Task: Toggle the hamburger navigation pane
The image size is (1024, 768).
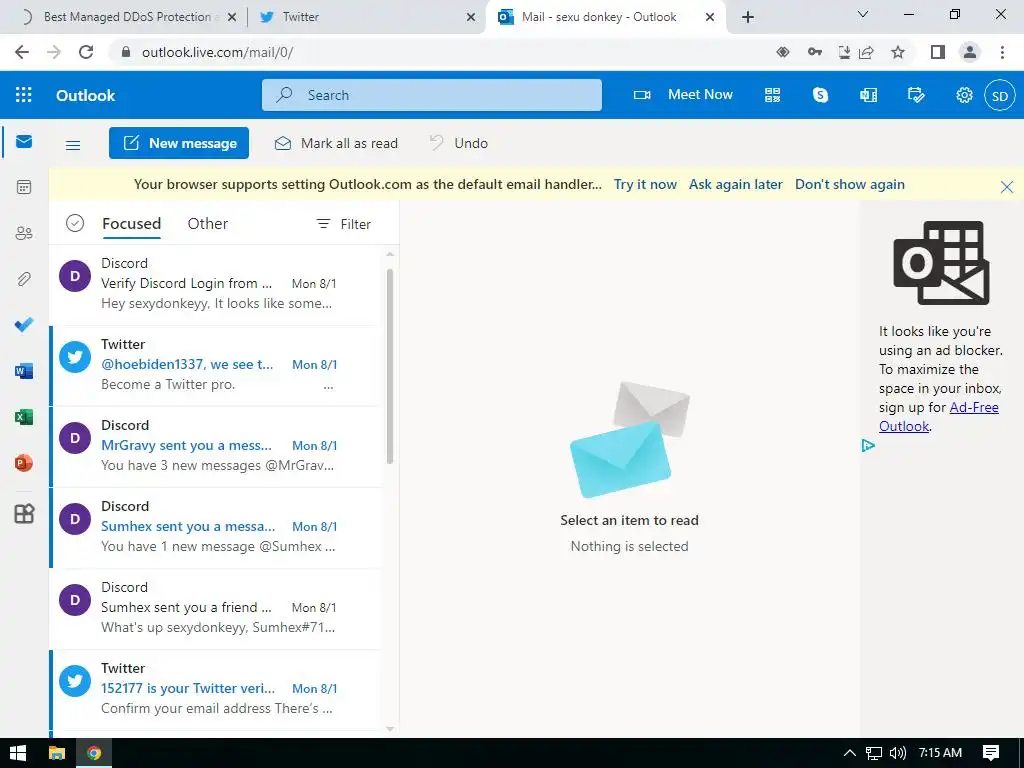Action: coord(73,145)
